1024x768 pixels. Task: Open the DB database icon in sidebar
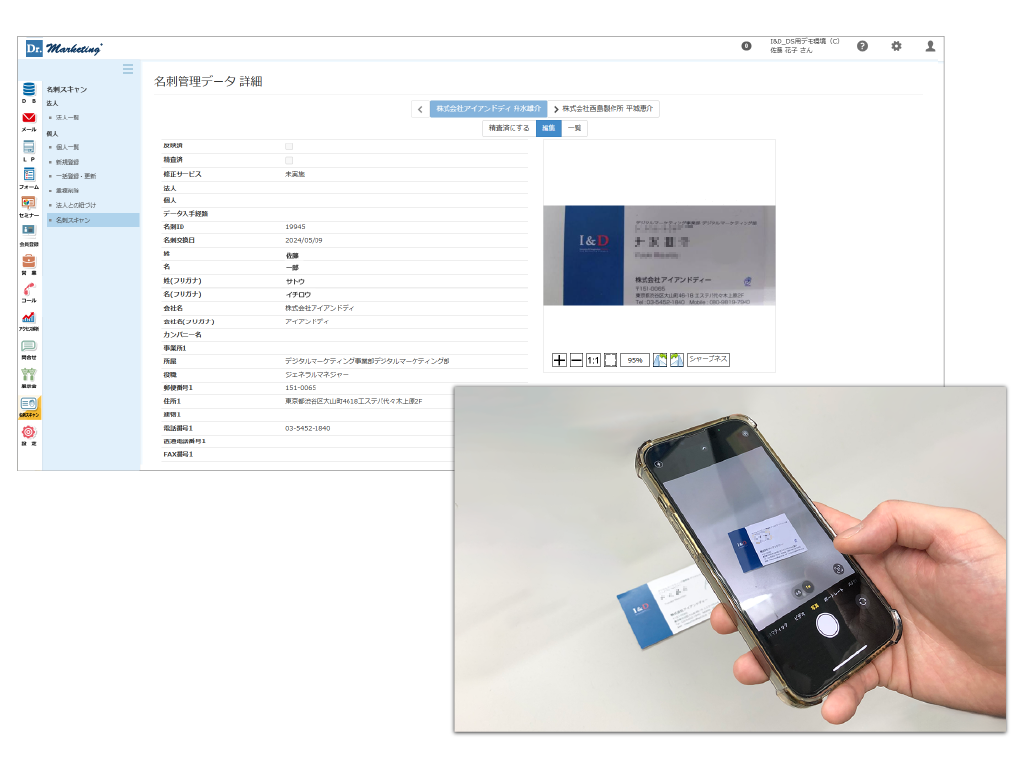(x=29, y=90)
